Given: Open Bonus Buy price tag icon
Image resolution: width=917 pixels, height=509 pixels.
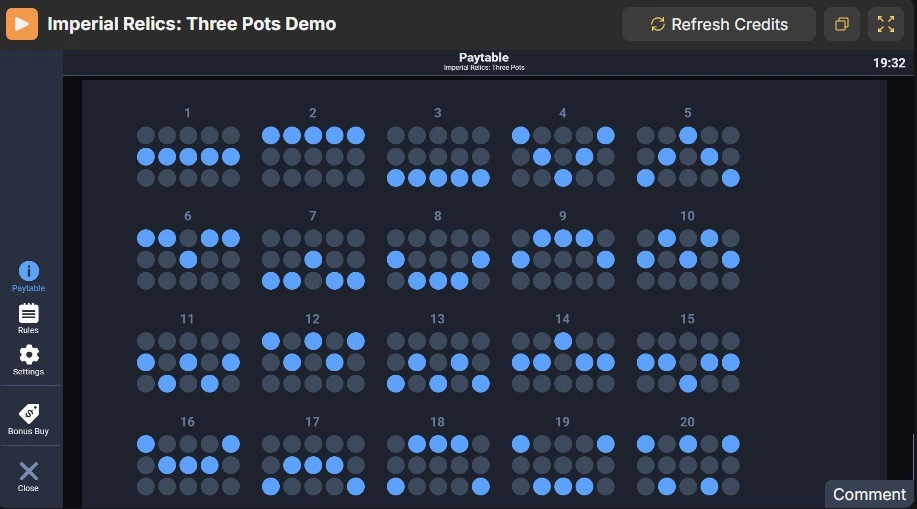Looking at the screenshot, I should tap(29, 414).
